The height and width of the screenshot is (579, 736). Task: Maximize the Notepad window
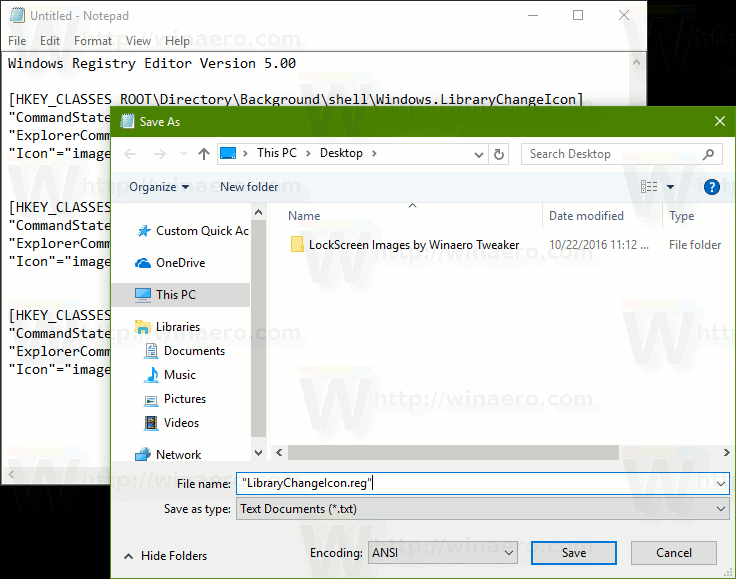pos(578,15)
